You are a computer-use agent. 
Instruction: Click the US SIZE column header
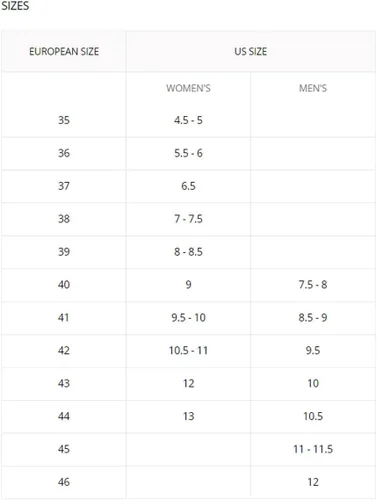point(251,52)
